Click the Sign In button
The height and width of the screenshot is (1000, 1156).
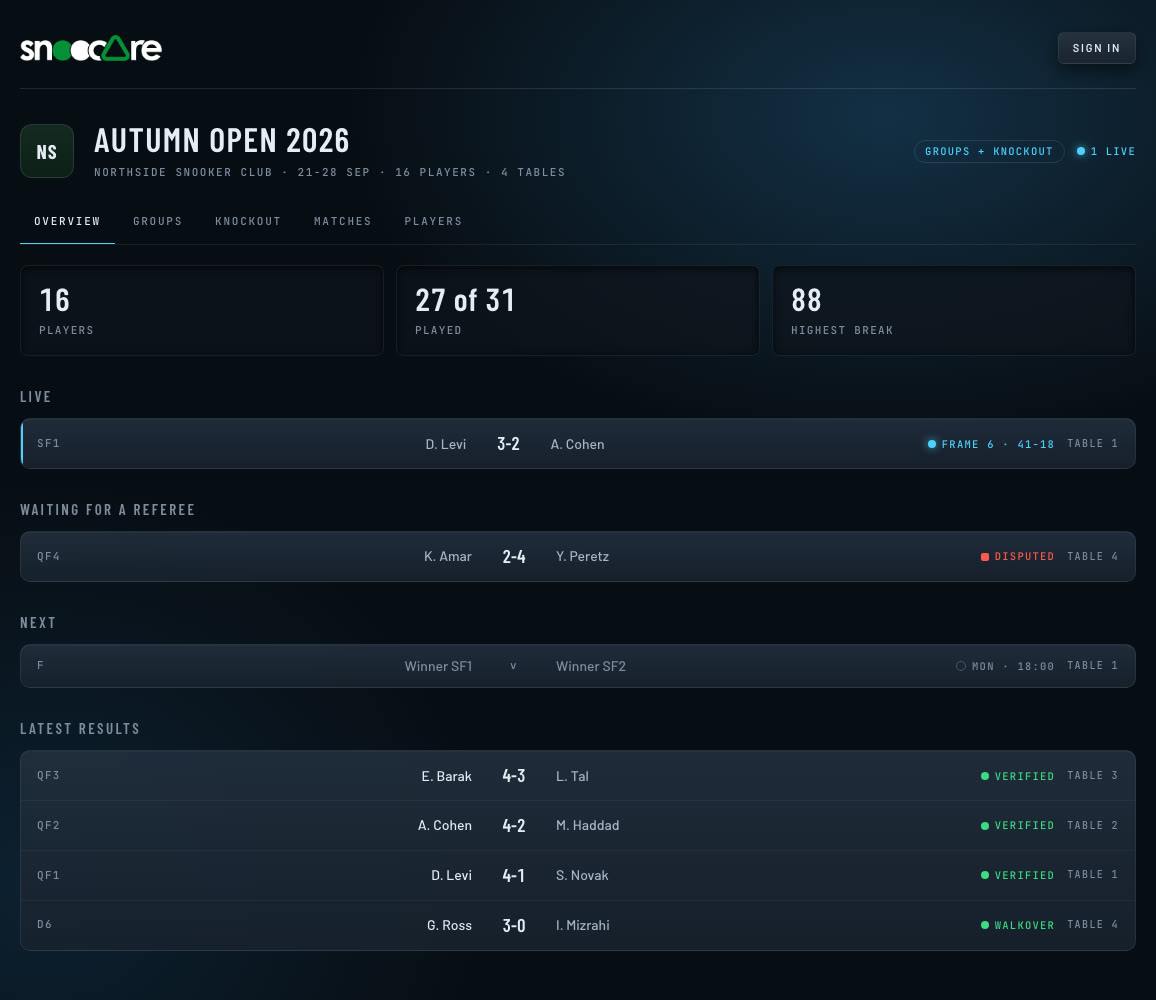point(1096,48)
